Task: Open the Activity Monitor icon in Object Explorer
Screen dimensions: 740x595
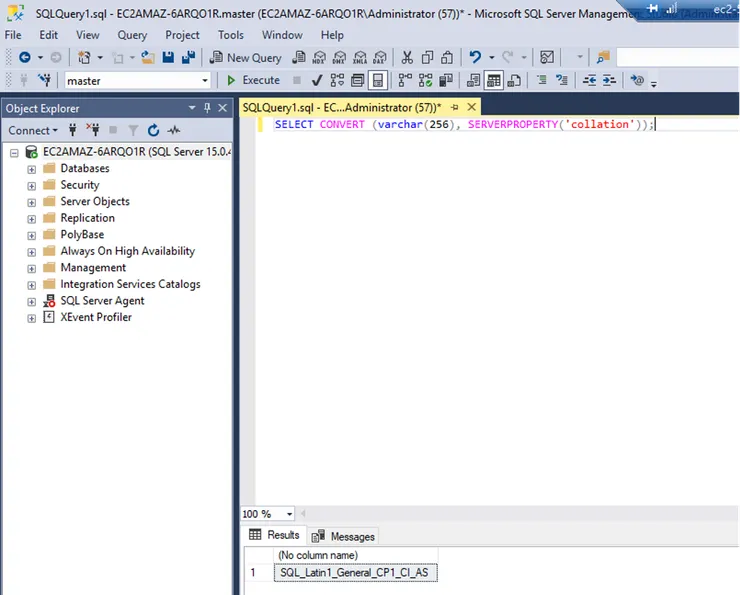Action: coord(174,130)
